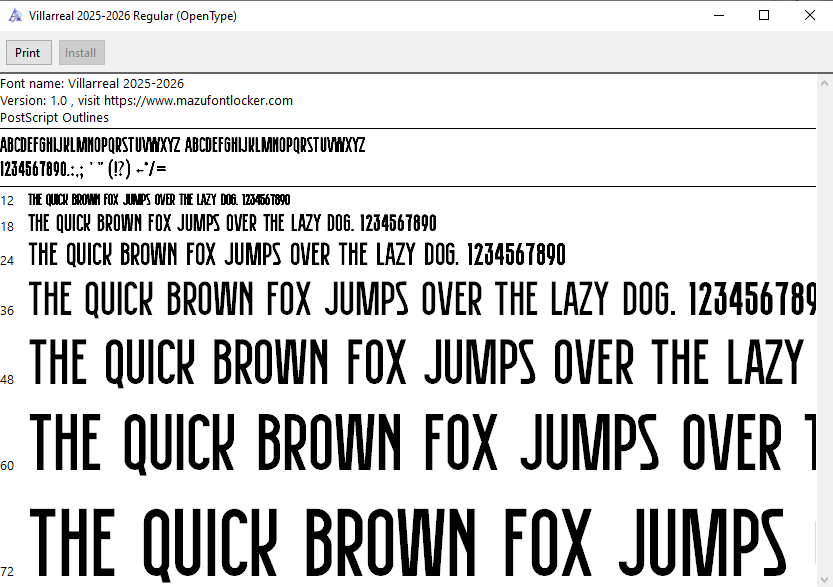Click the alphabet character sample line
This screenshot has height=587, width=833.
pos(183,145)
